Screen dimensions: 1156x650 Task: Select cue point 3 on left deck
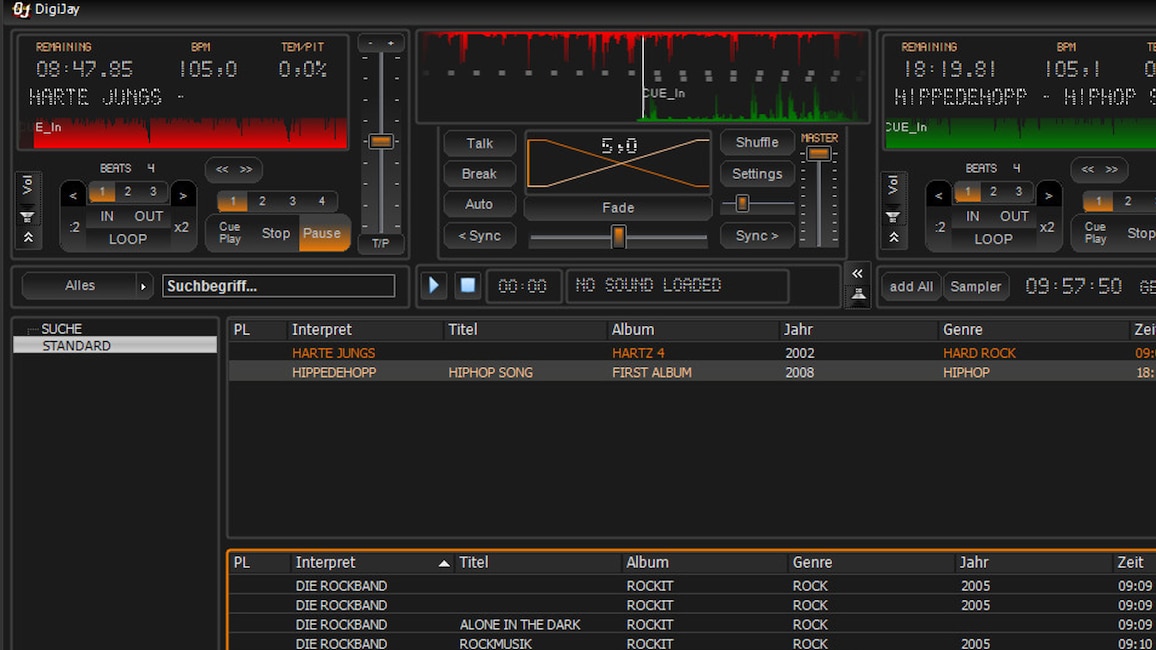[x=292, y=202]
